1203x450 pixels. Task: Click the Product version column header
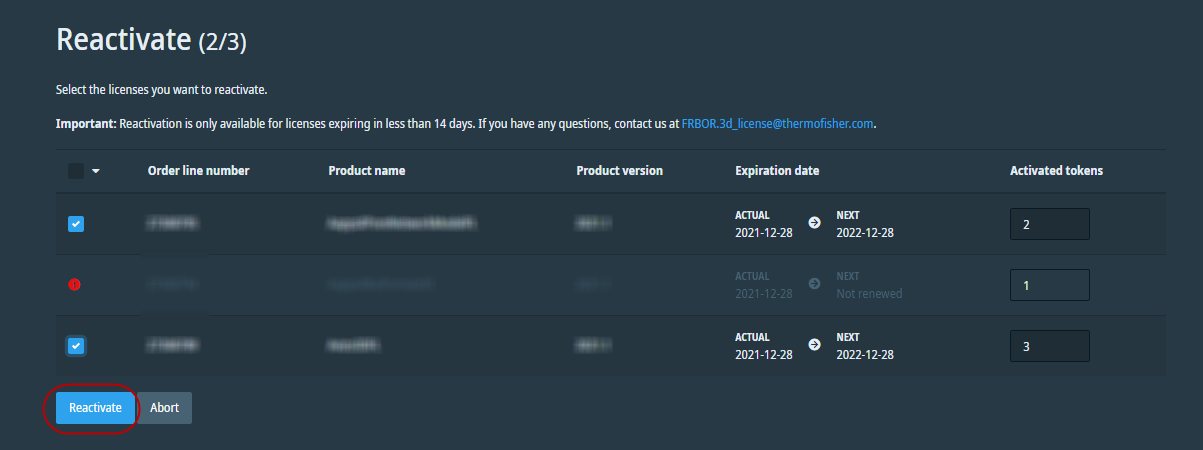619,171
